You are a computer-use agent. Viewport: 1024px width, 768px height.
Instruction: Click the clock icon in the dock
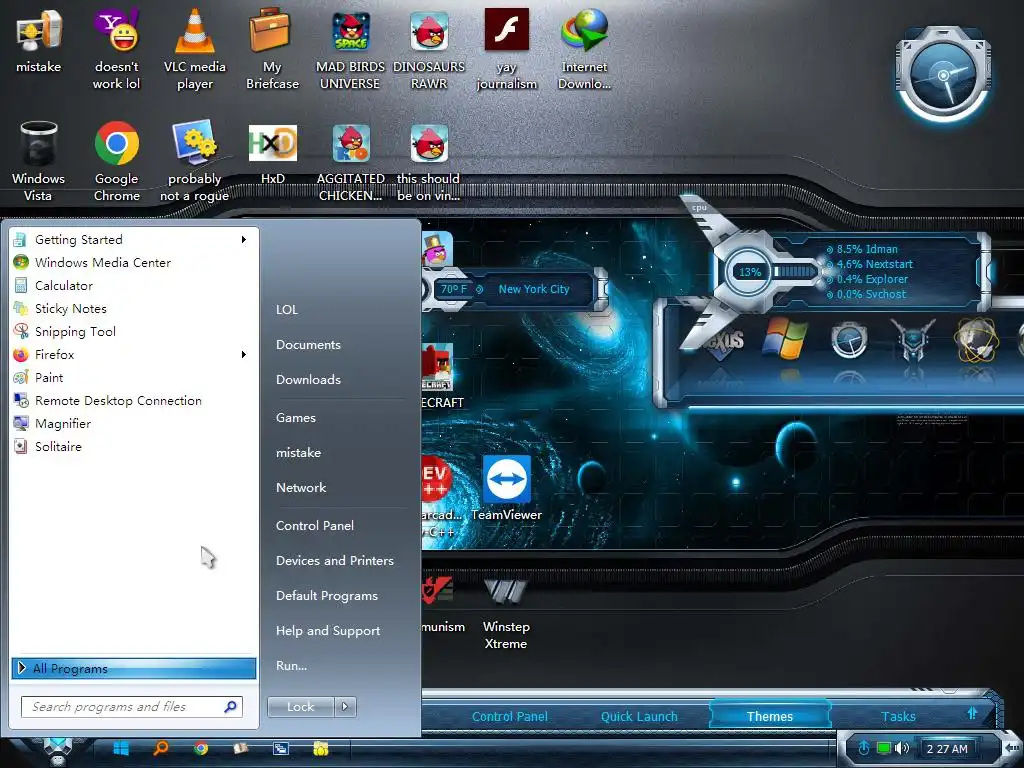coord(849,341)
